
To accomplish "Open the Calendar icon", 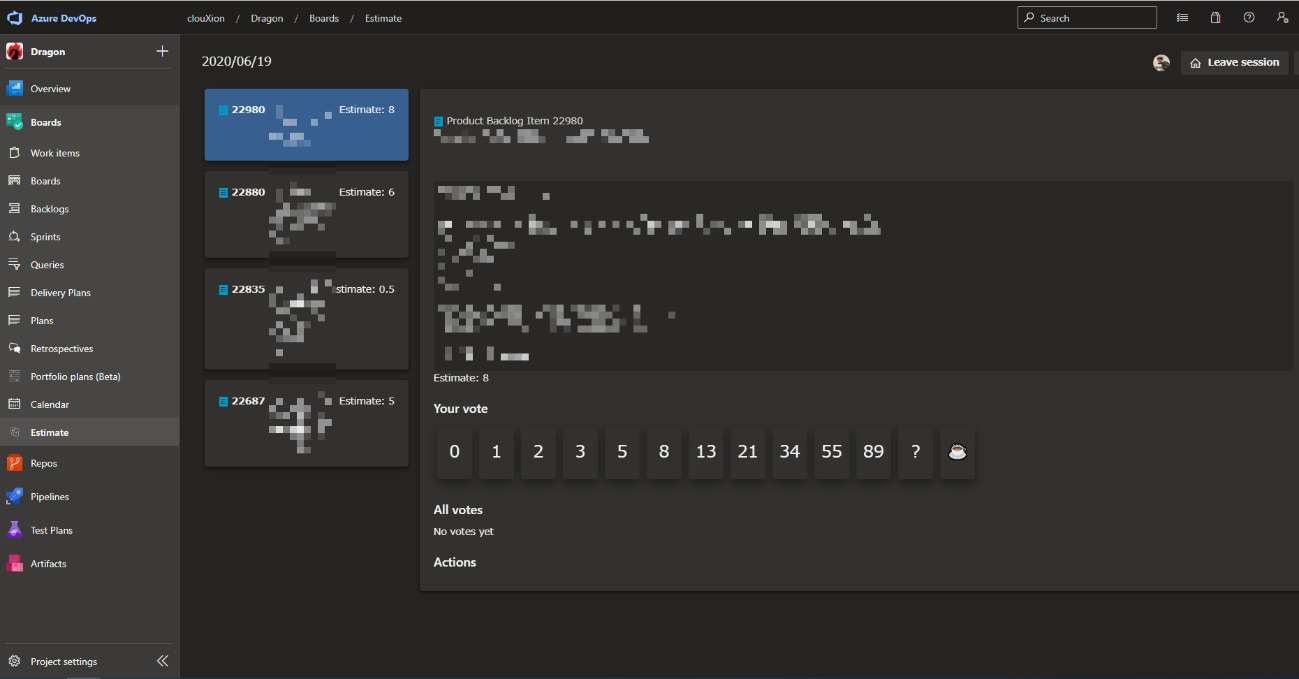I will coord(14,405).
